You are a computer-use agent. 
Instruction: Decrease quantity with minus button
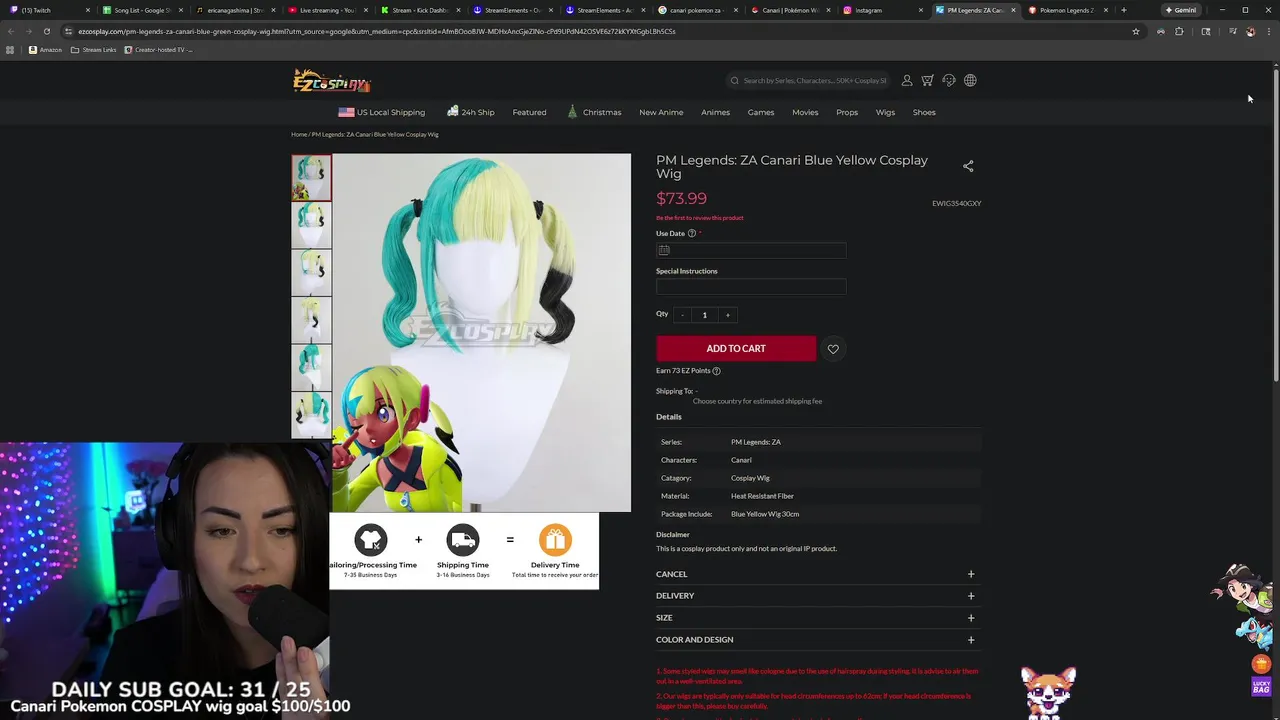(682, 315)
